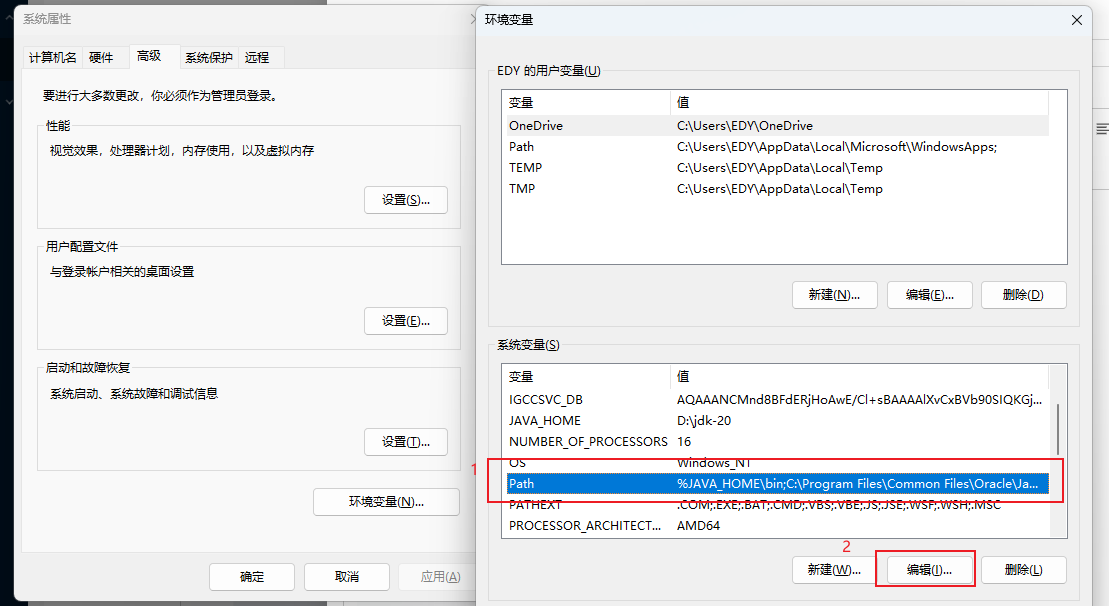Add a system variable with 新建(W)
This screenshot has width=1109, height=607.
pos(834,570)
